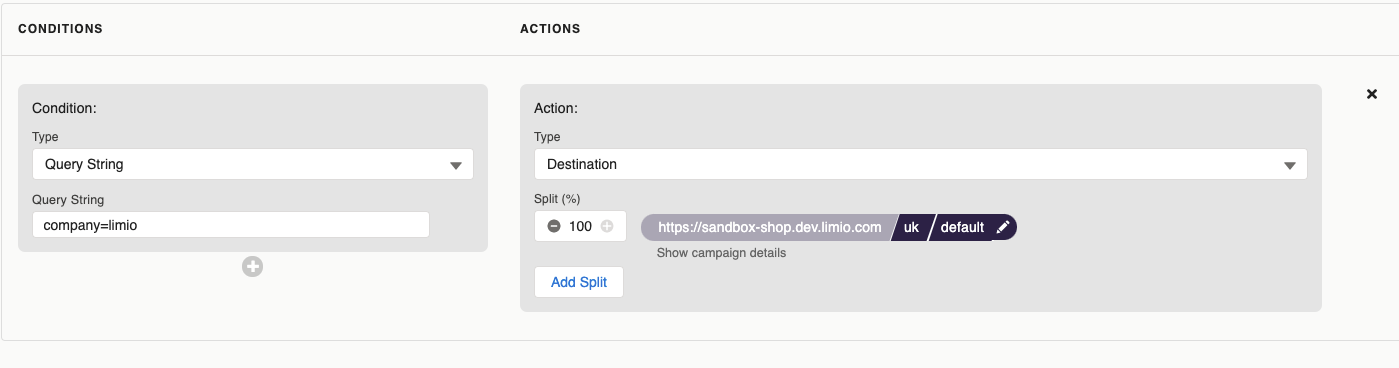Click the Query String field label

click(68, 199)
